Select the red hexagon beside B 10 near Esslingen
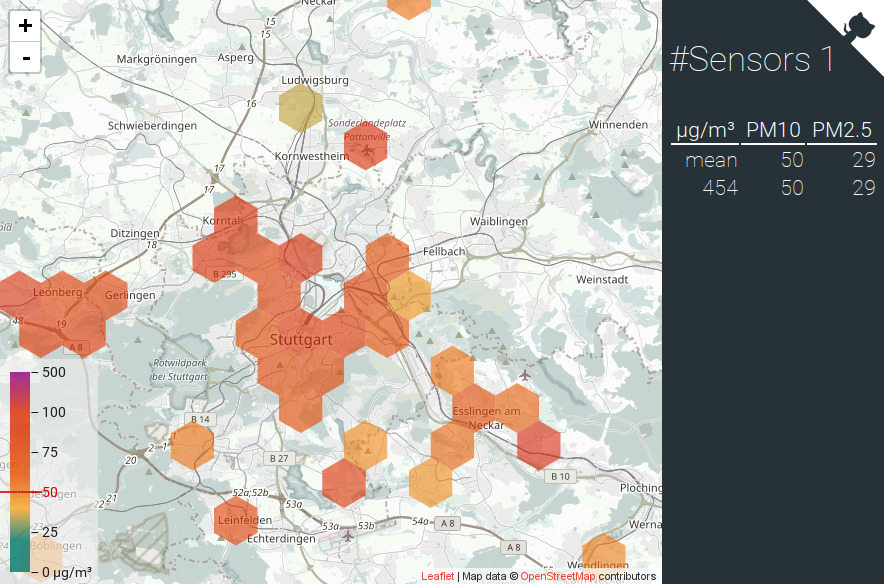Screen dimensions: 884x584 point(539,445)
